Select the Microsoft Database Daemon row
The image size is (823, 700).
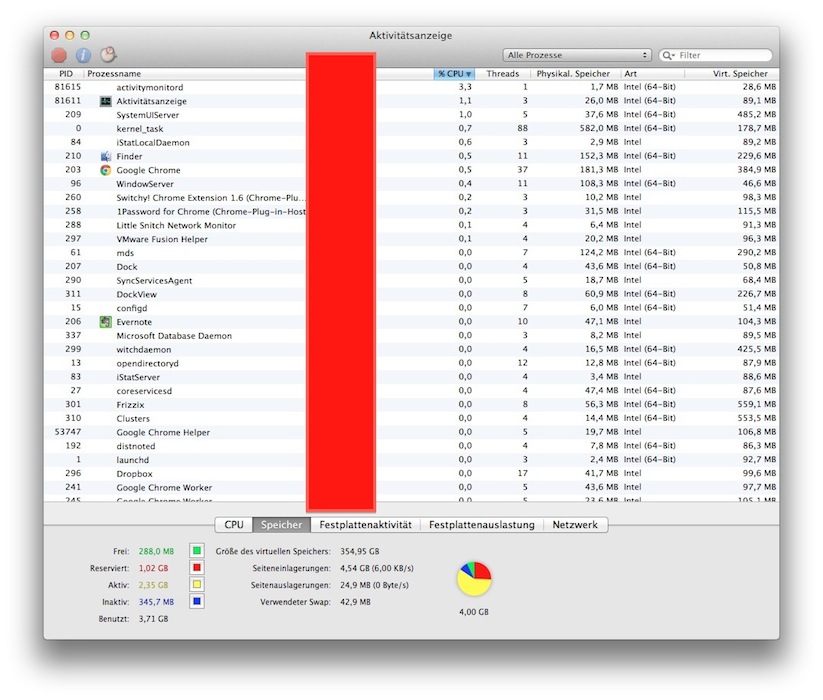pos(412,335)
